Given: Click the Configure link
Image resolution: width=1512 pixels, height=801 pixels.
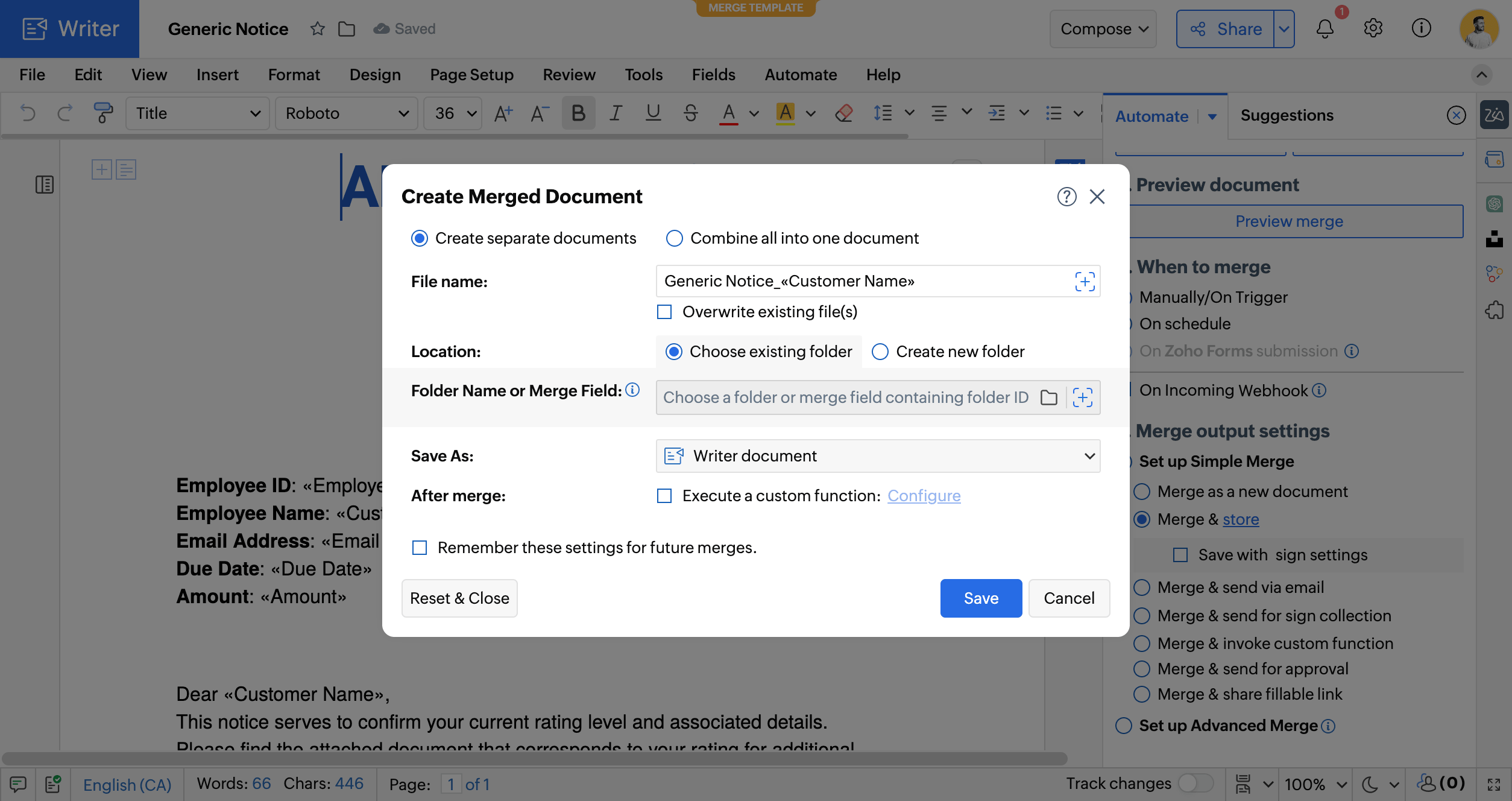Looking at the screenshot, I should coord(924,496).
